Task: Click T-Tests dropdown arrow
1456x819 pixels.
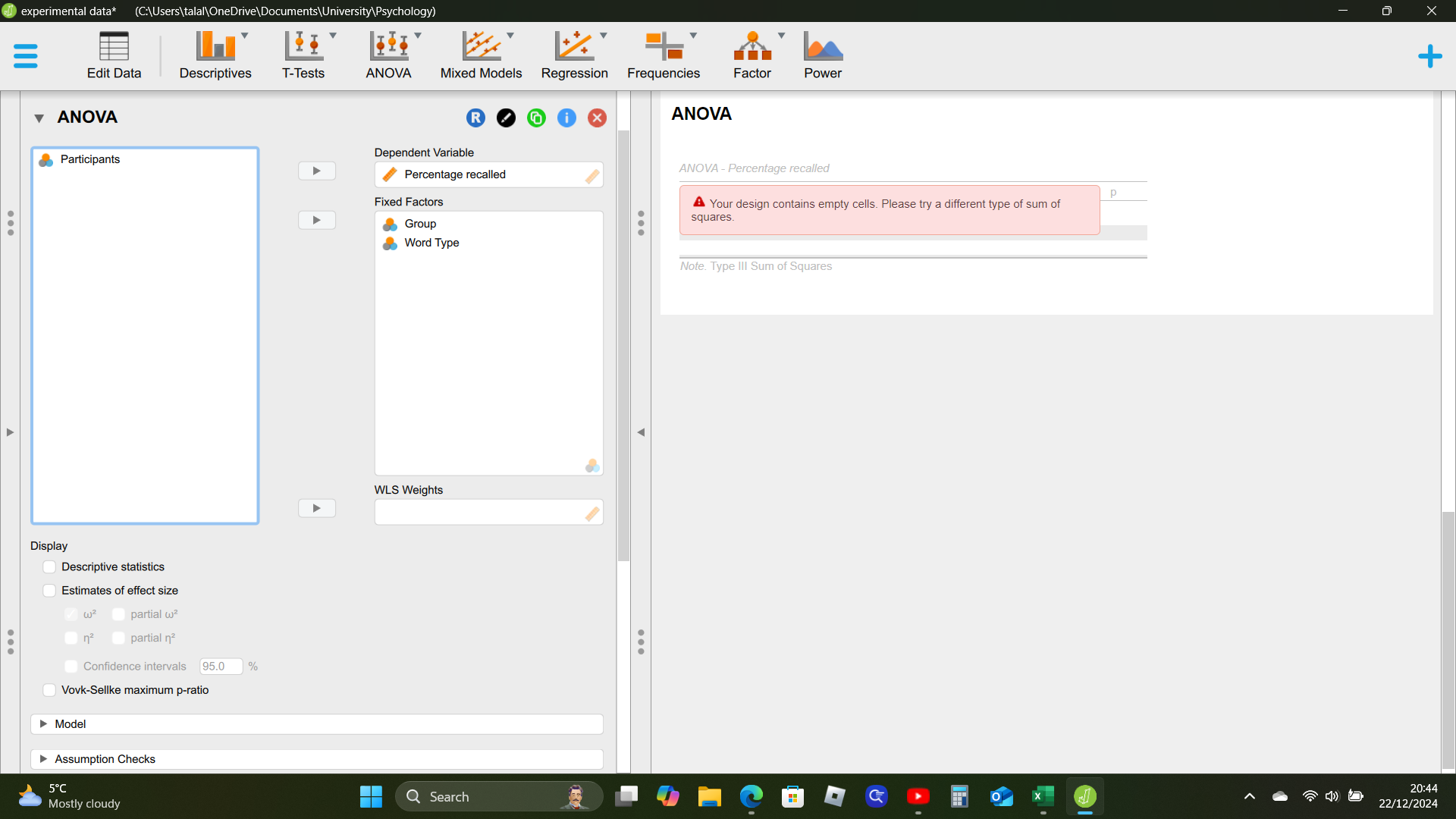Action: coord(333,36)
